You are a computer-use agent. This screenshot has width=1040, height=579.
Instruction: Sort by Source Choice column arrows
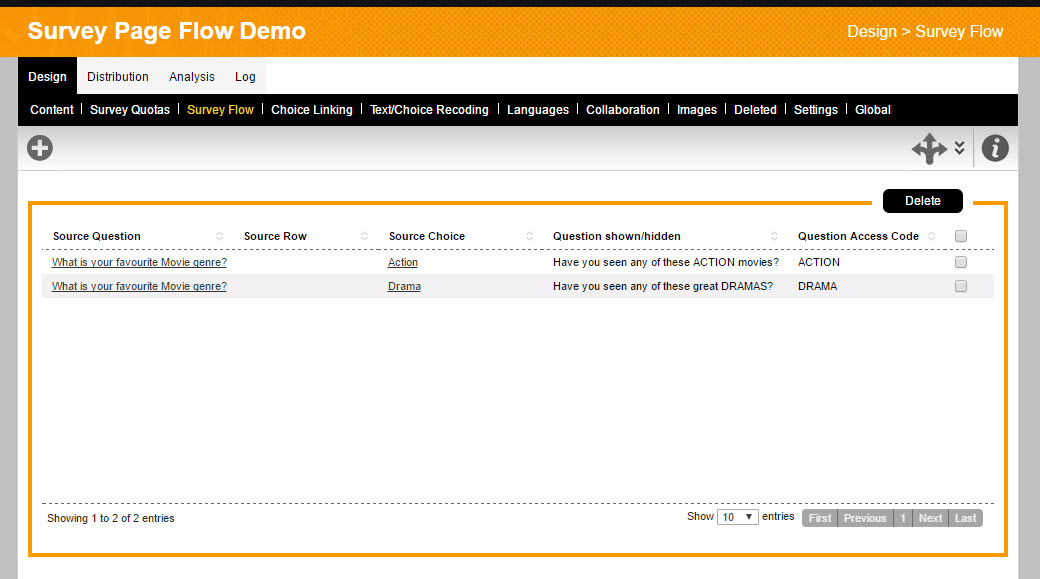(x=530, y=237)
